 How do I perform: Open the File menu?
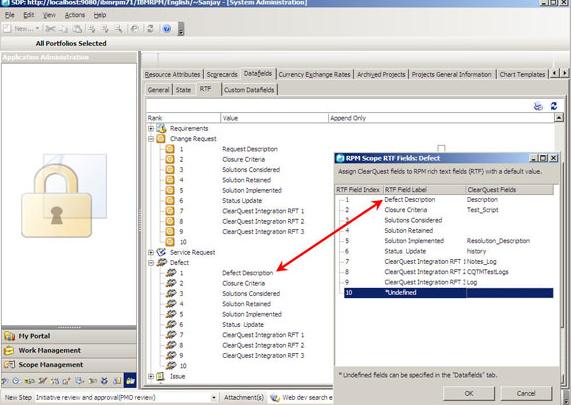tap(10, 15)
